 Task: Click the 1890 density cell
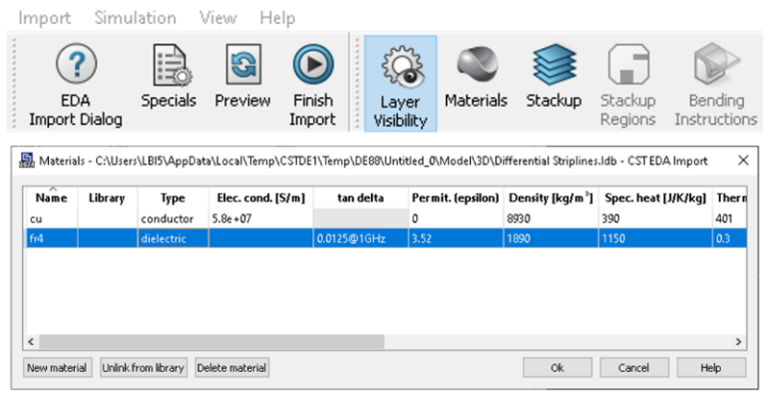tap(551, 239)
